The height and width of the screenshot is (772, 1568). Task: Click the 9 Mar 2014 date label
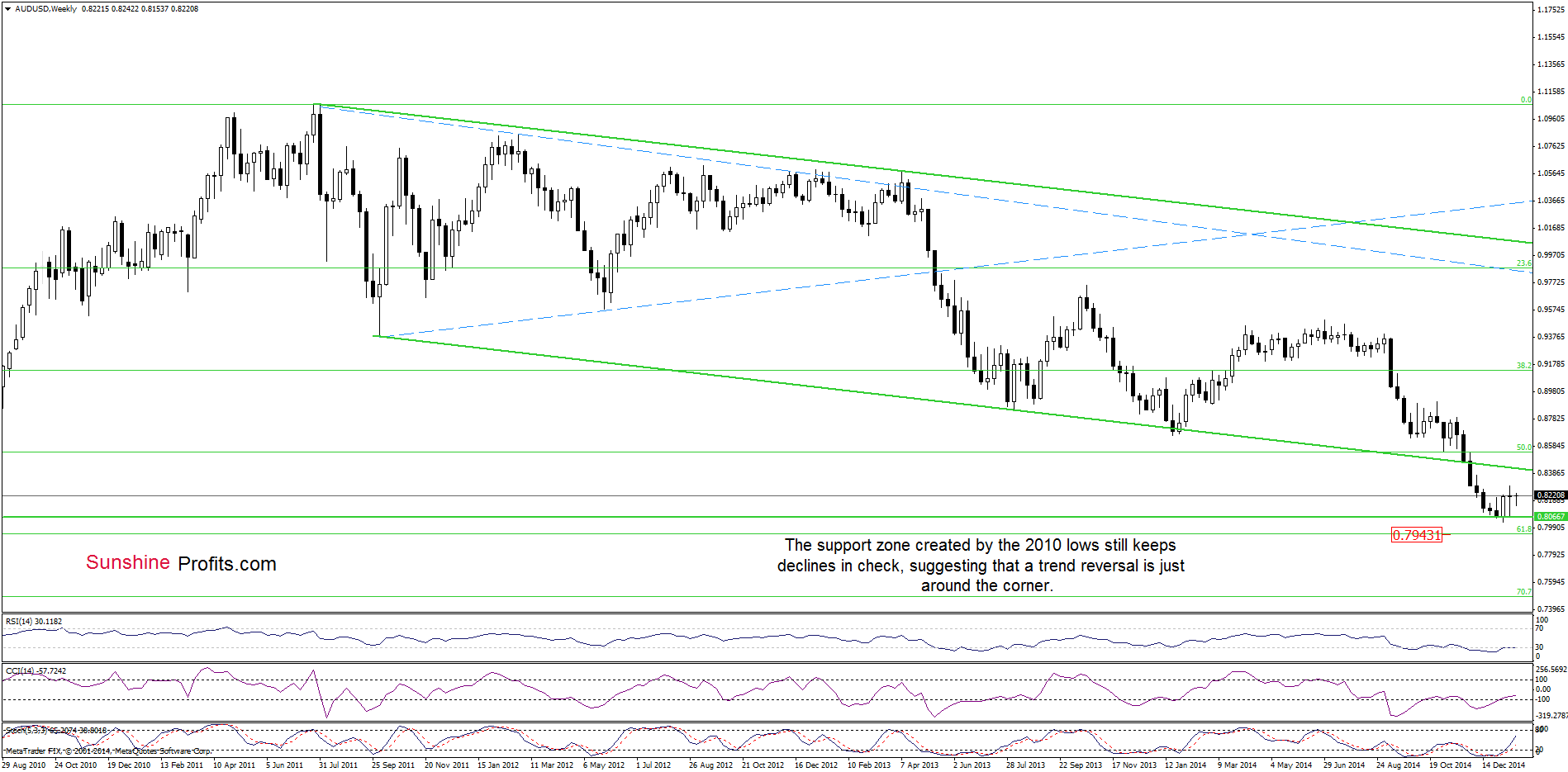[1237, 765]
